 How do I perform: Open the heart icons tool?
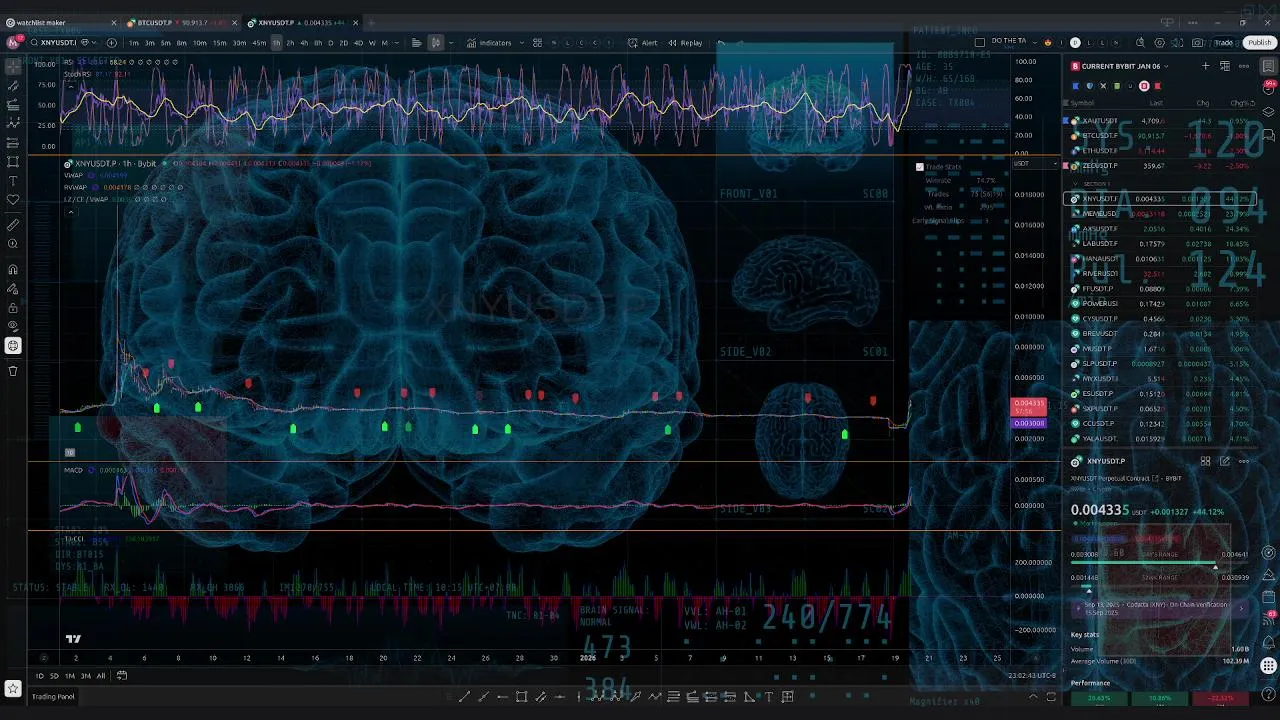pyautogui.click(x=13, y=200)
